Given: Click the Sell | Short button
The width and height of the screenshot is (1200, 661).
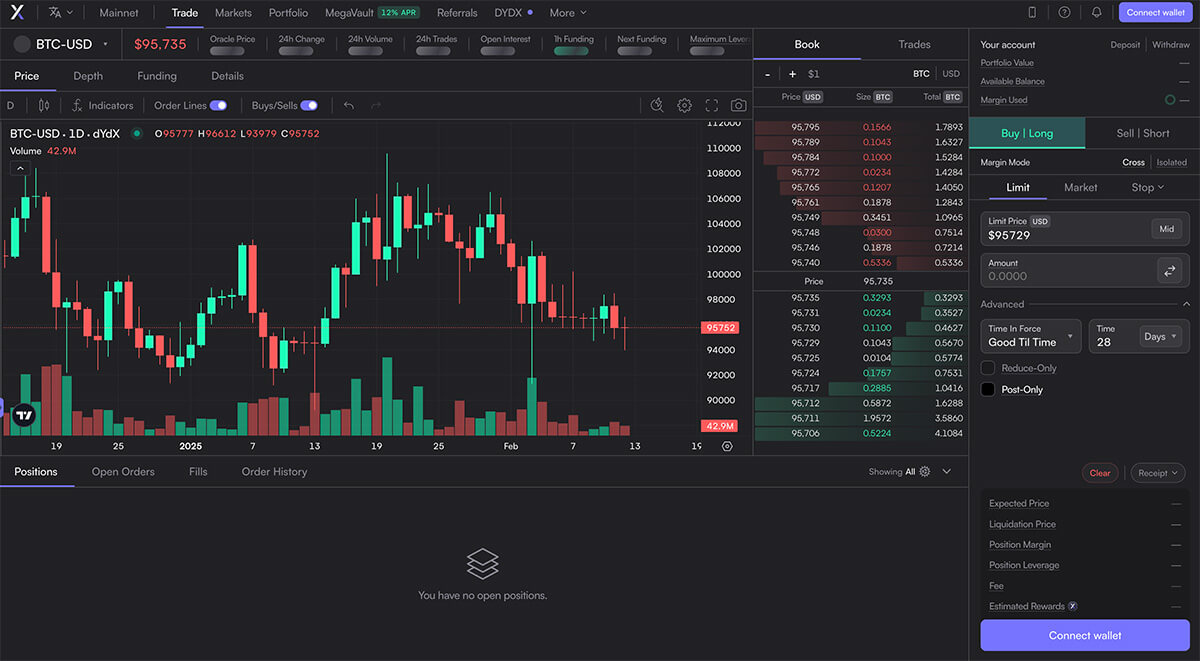Looking at the screenshot, I should point(1142,133).
